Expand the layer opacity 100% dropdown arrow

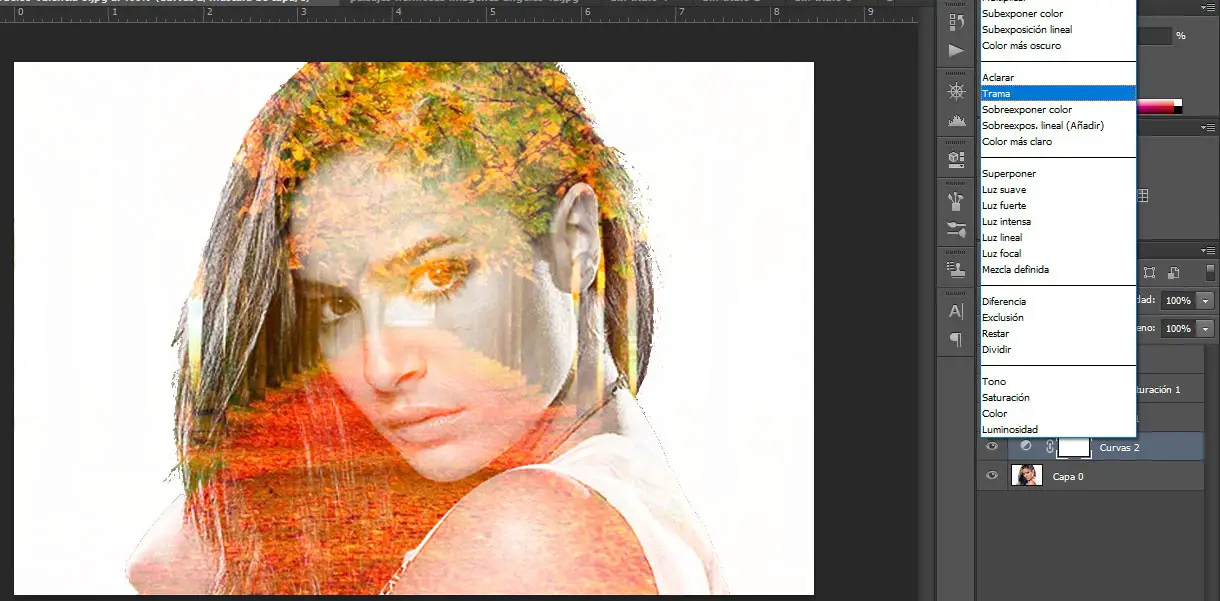click(1206, 300)
